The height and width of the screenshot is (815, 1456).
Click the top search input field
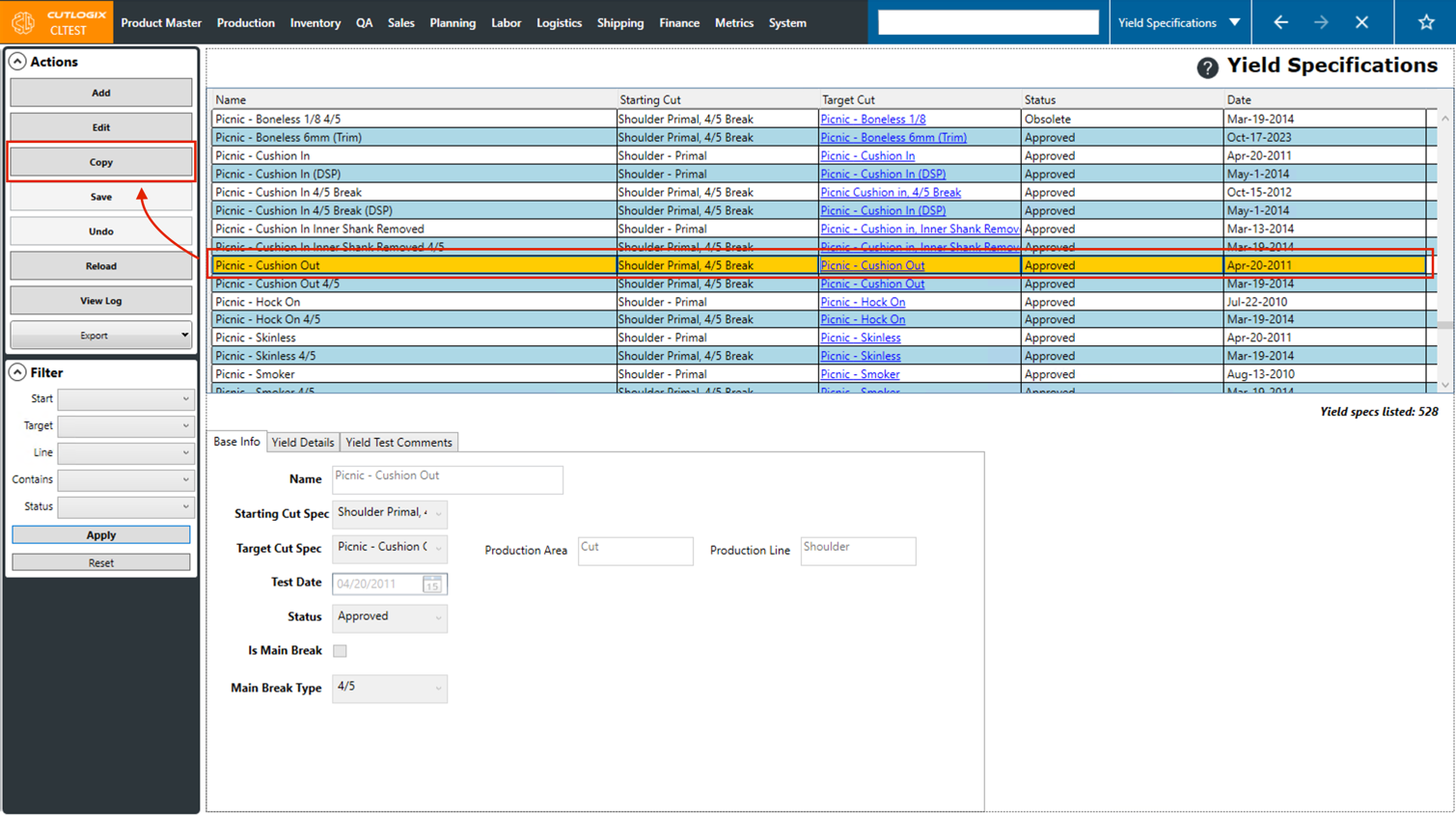[988, 22]
